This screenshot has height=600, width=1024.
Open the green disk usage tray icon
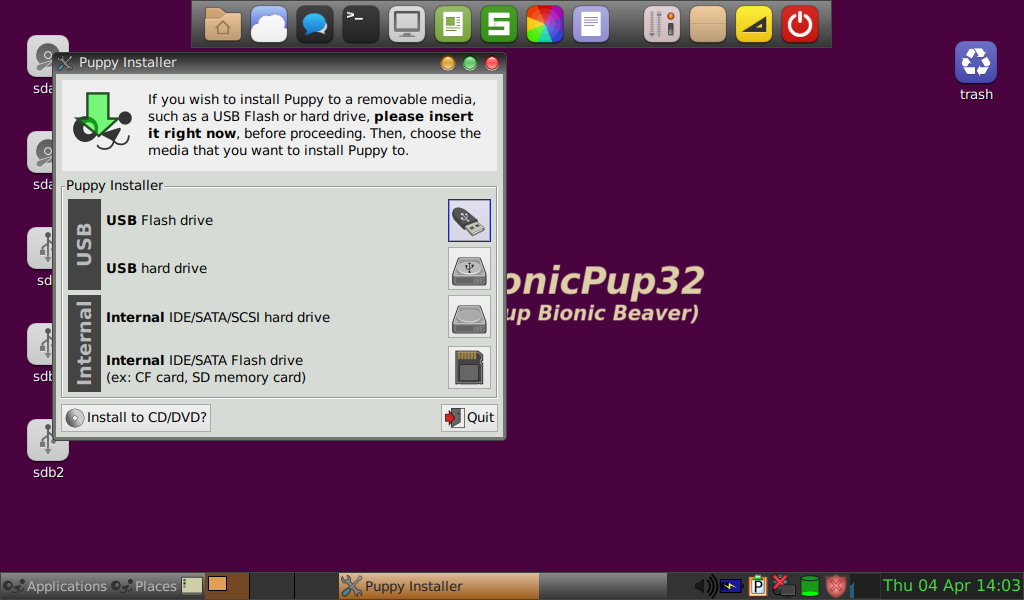tap(810, 586)
